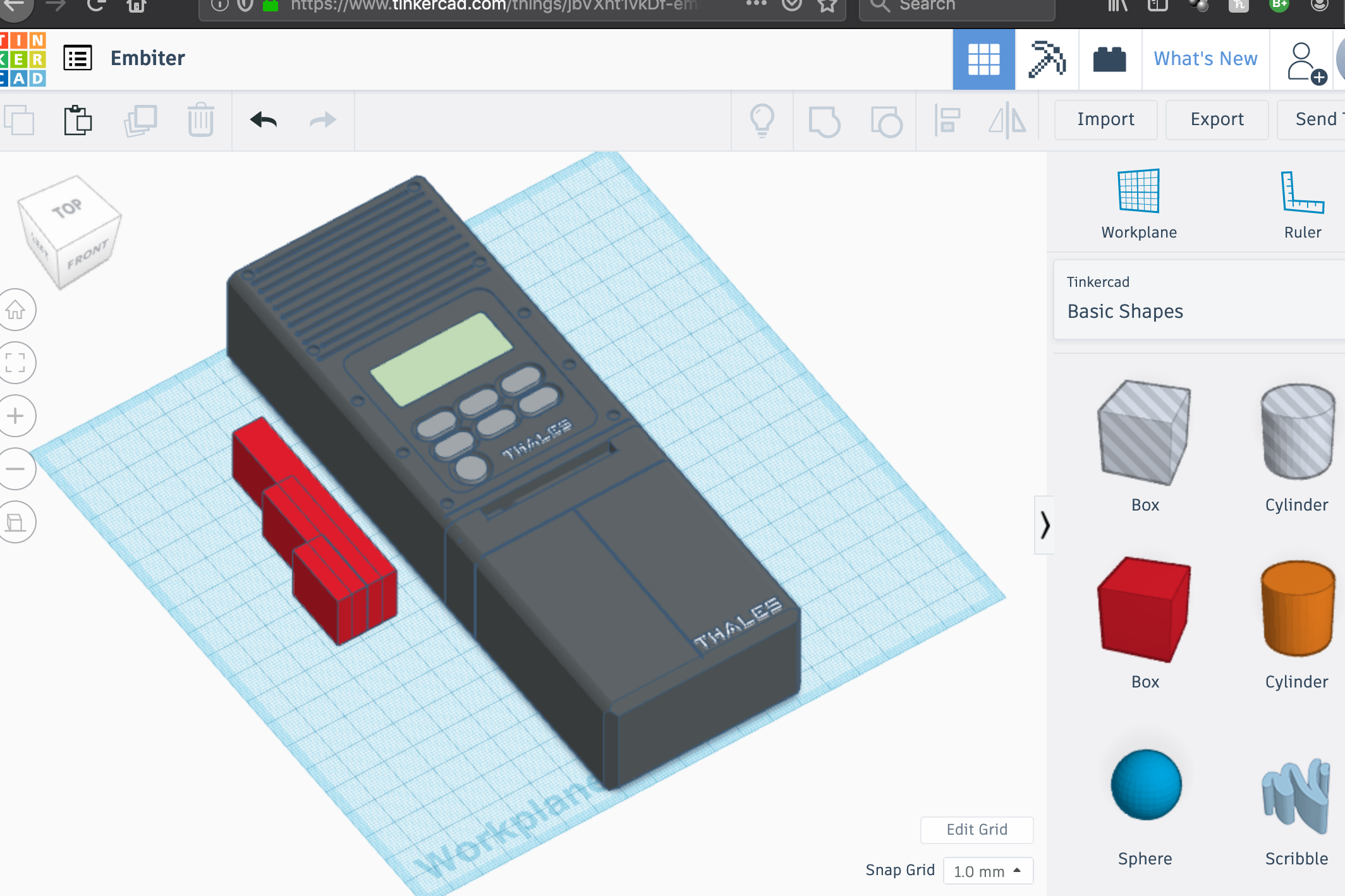1345x896 pixels.
Task: Reload the browser page
Action: 96,5
